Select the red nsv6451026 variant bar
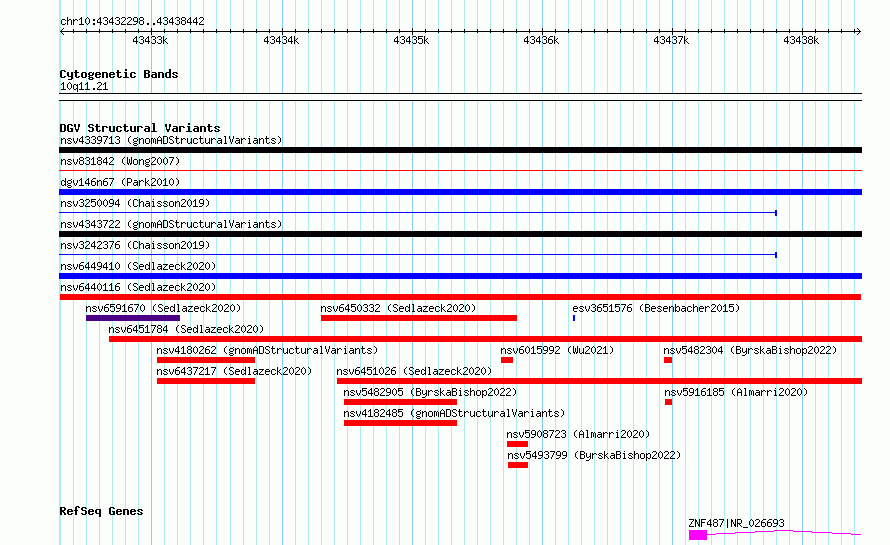The width and height of the screenshot is (890, 545). pos(599,381)
